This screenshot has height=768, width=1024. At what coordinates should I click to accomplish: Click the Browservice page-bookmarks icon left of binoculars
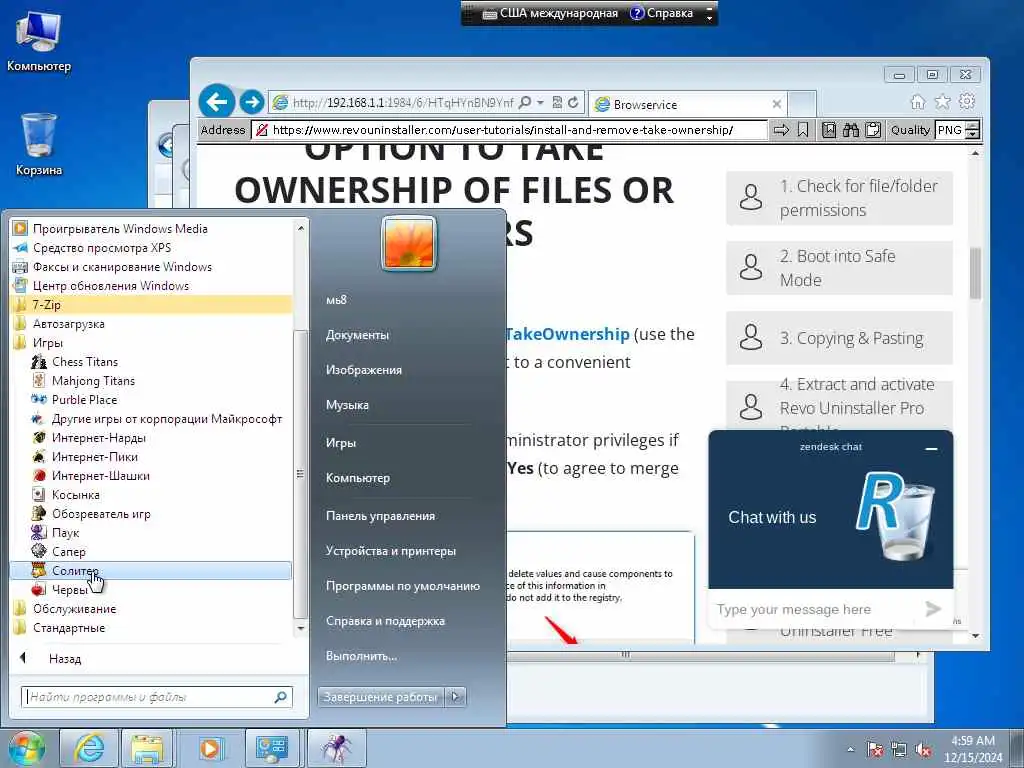pyautogui.click(x=829, y=130)
